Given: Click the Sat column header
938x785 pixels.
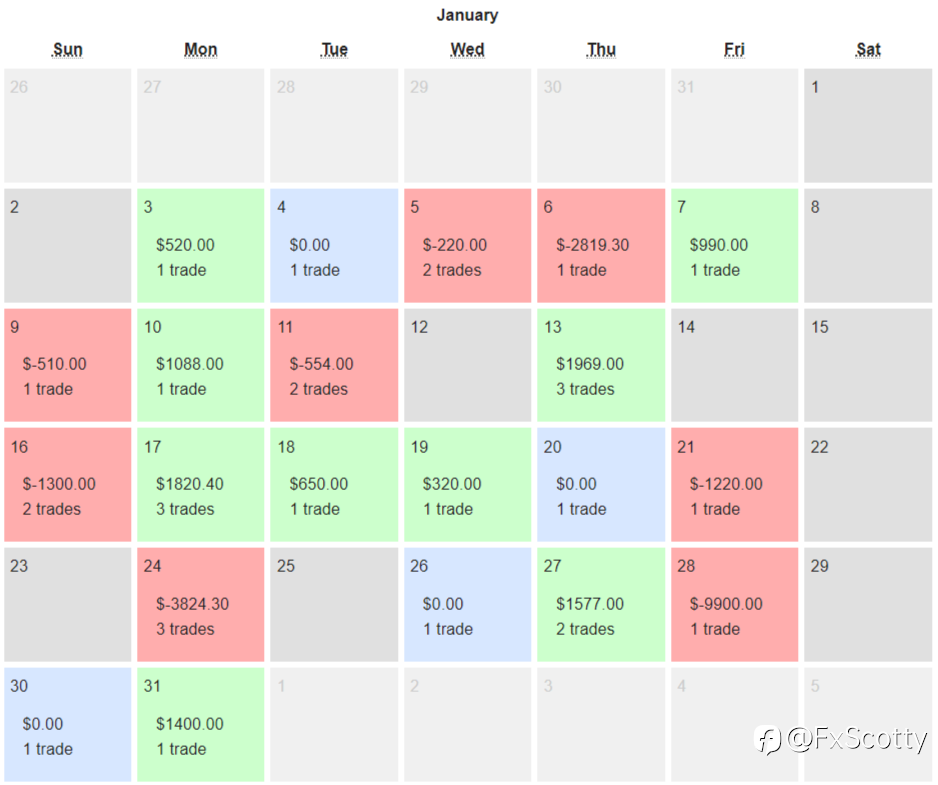Looking at the screenshot, I should pos(868,50).
